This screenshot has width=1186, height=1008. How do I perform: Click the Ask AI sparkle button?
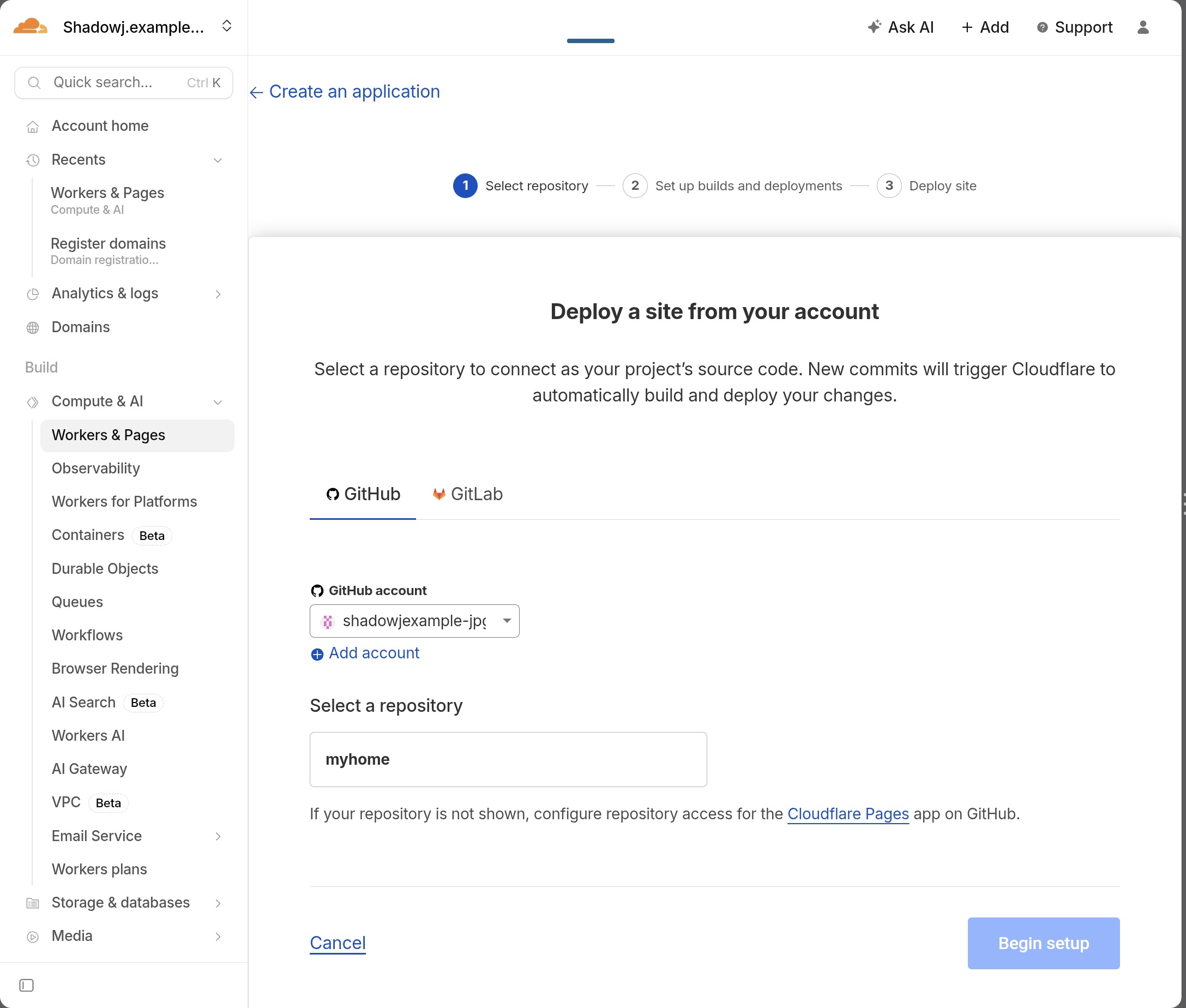pos(900,27)
